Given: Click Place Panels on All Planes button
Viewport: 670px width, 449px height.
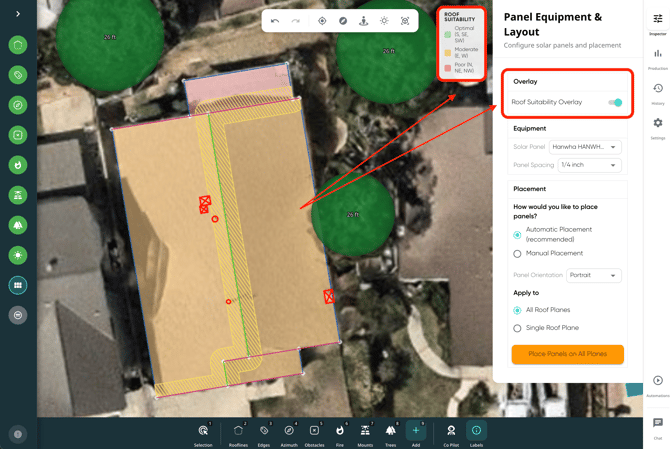Looking at the screenshot, I should pos(567,354).
